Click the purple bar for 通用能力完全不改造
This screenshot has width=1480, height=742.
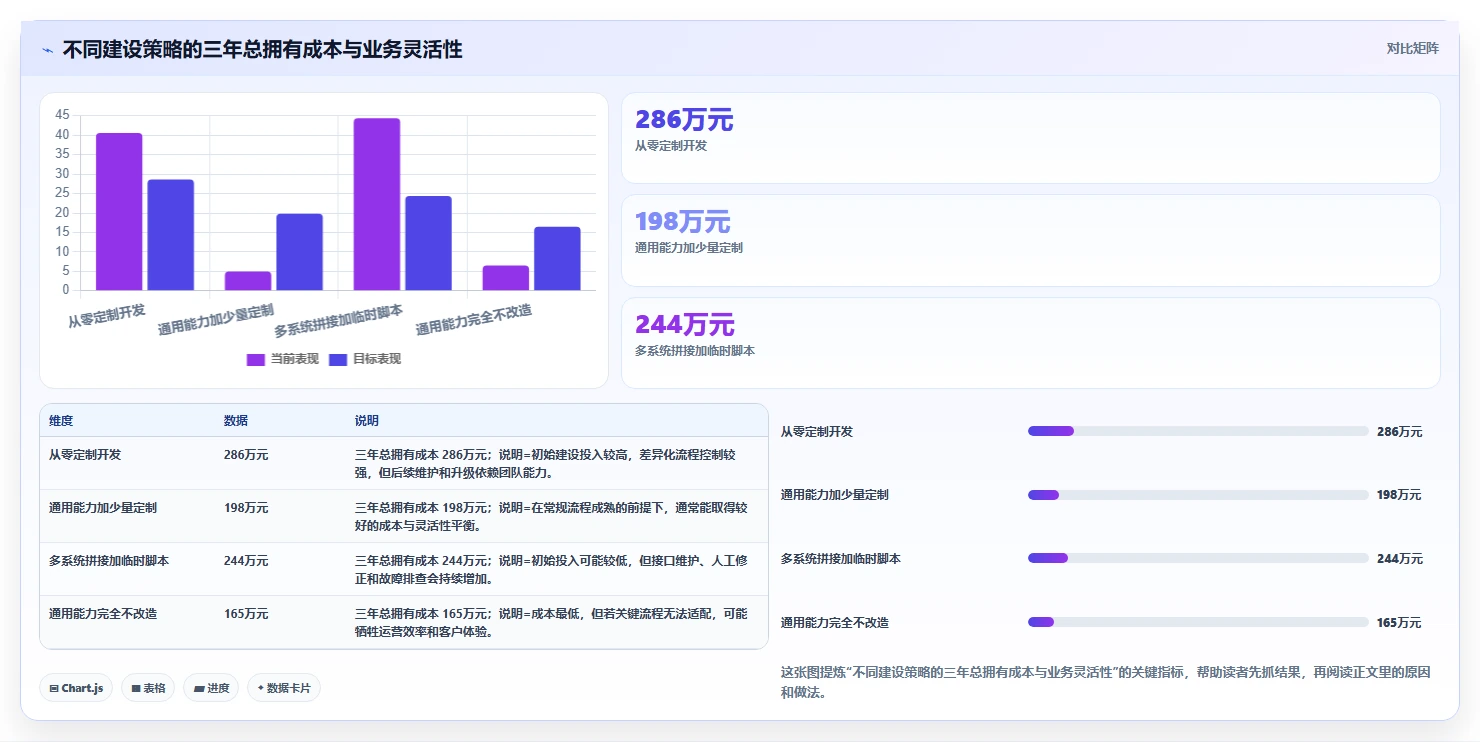click(506, 278)
